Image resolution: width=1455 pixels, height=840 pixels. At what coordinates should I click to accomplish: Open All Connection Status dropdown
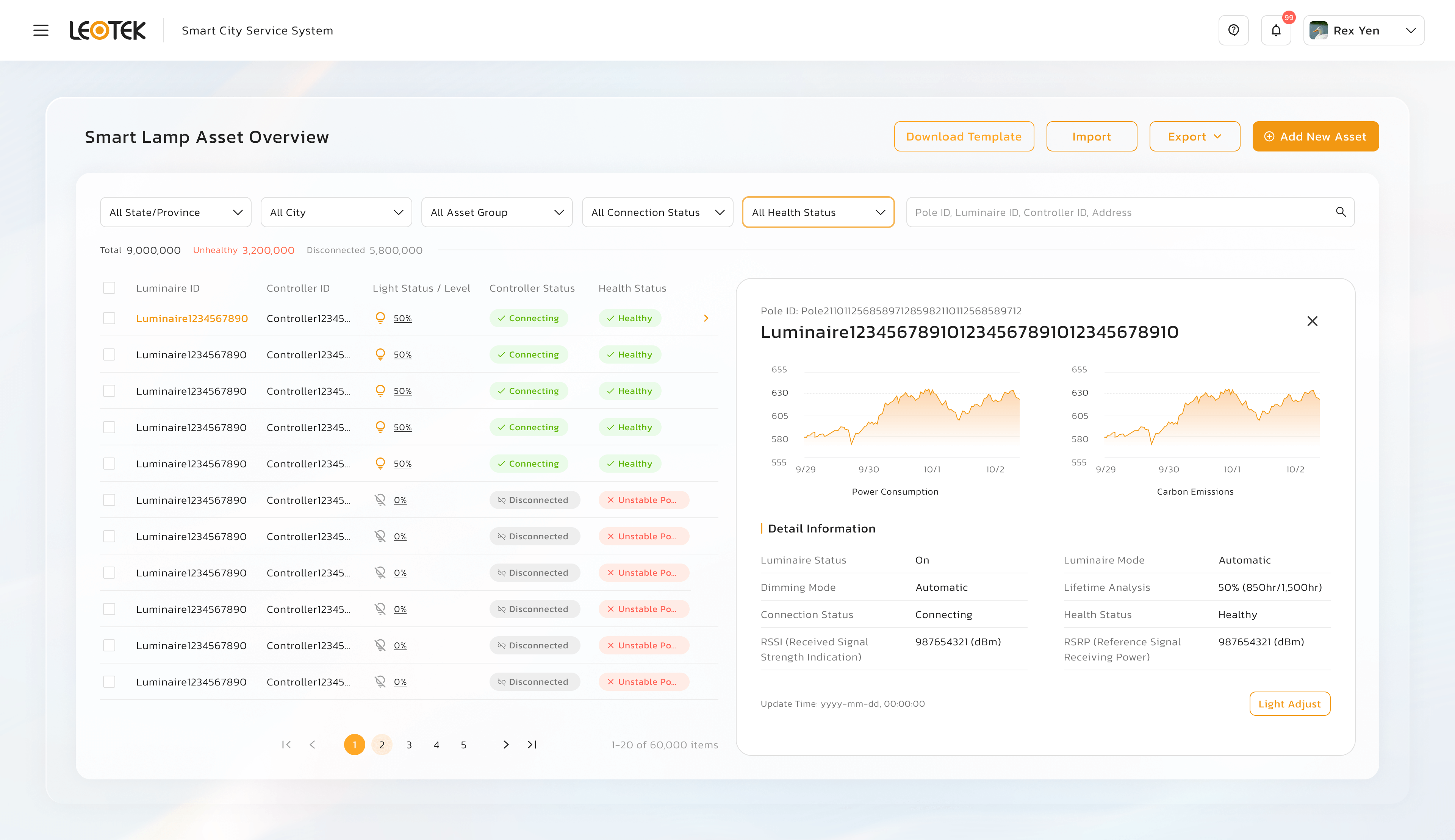(x=657, y=212)
